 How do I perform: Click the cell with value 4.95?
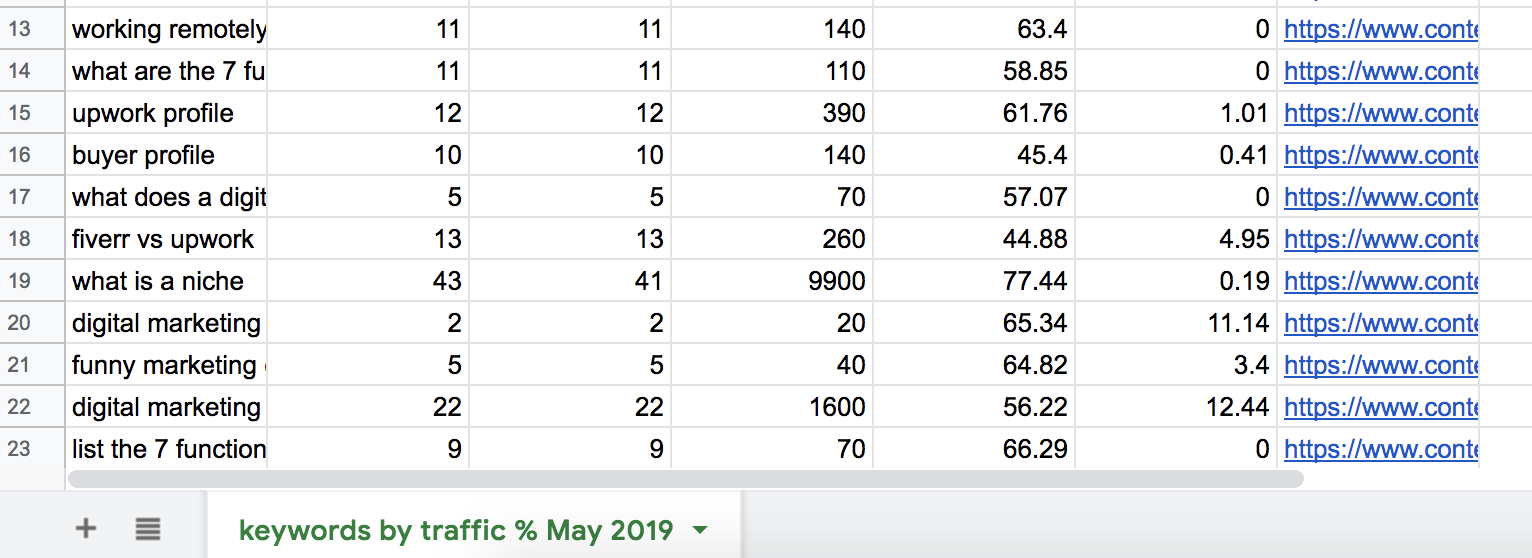click(x=1176, y=239)
